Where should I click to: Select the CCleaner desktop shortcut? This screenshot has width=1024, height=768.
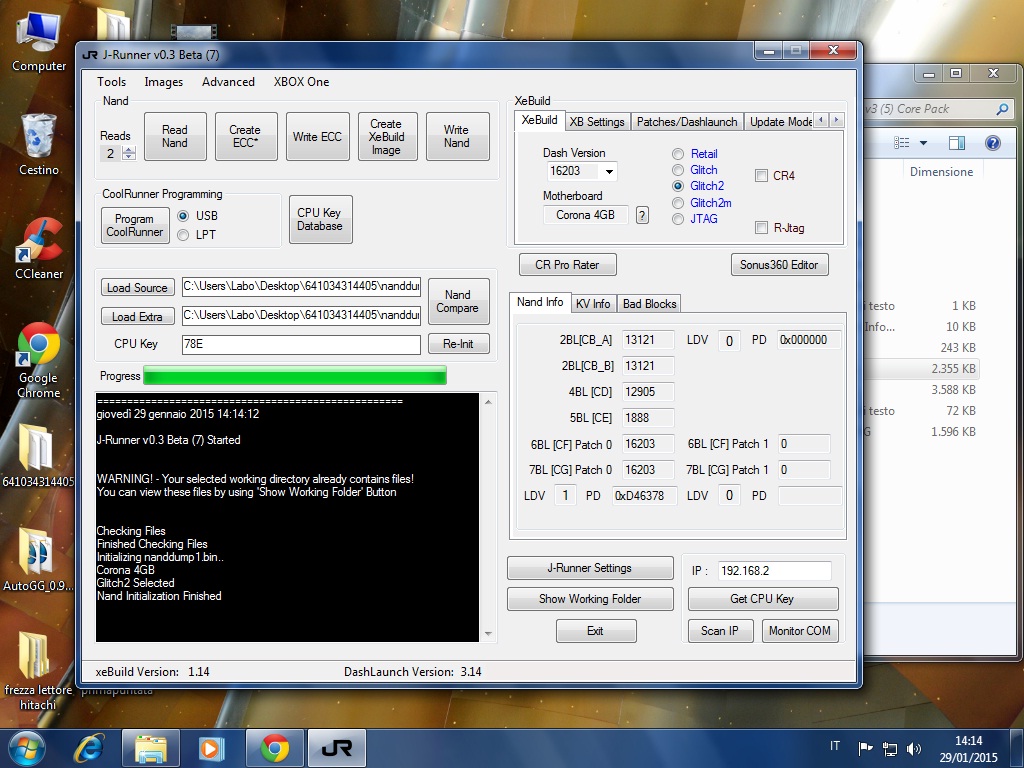[x=39, y=249]
